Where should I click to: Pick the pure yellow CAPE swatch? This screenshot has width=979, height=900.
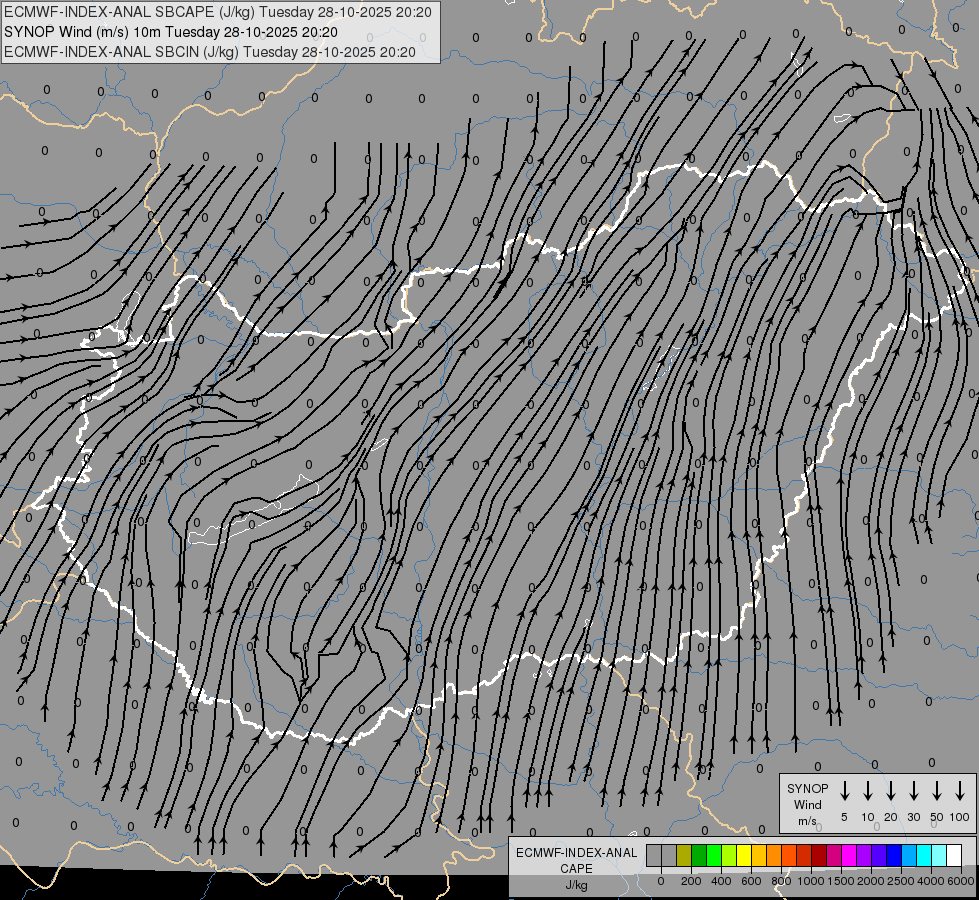click(744, 855)
